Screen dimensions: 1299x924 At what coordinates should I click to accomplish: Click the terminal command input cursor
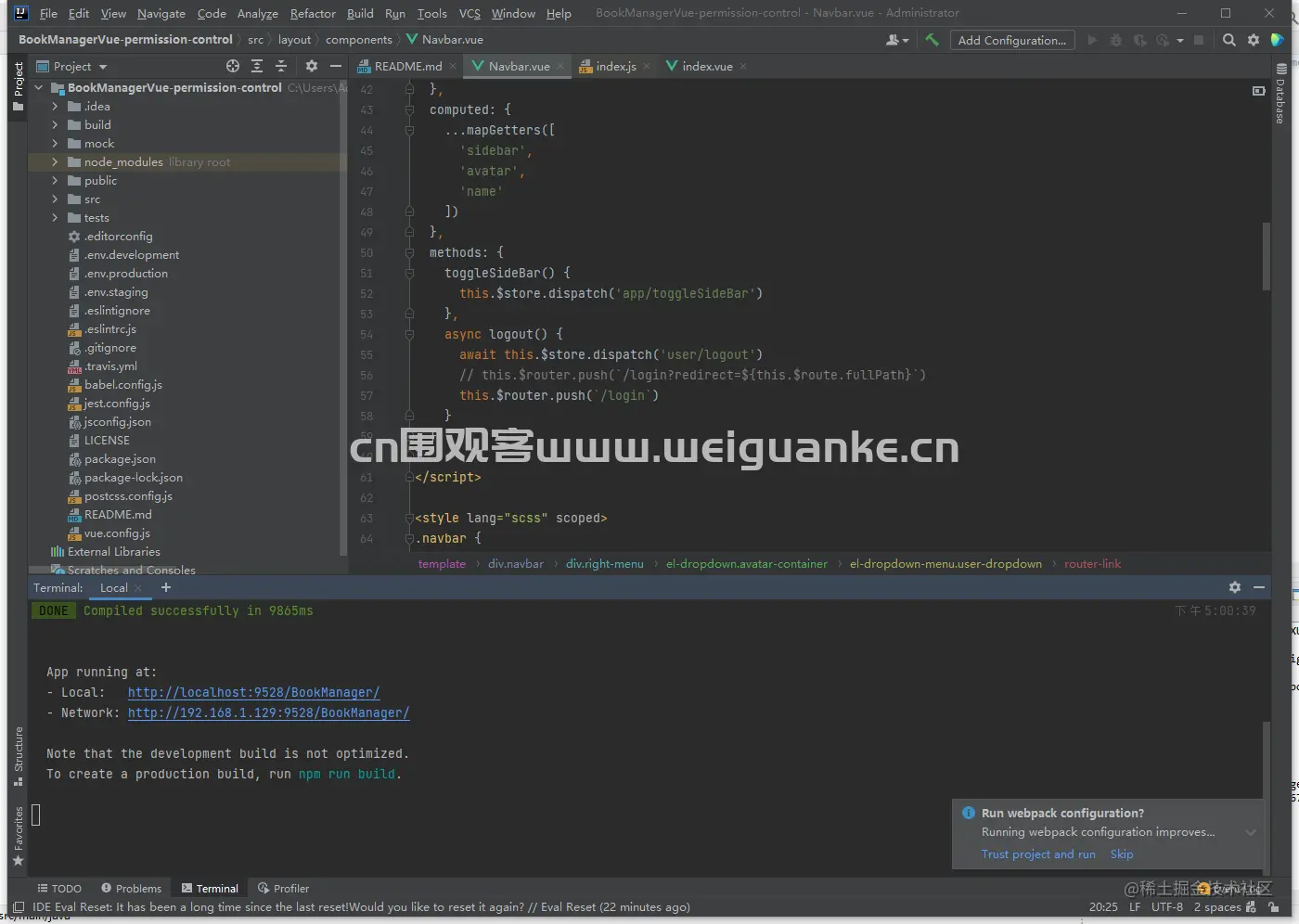point(36,815)
